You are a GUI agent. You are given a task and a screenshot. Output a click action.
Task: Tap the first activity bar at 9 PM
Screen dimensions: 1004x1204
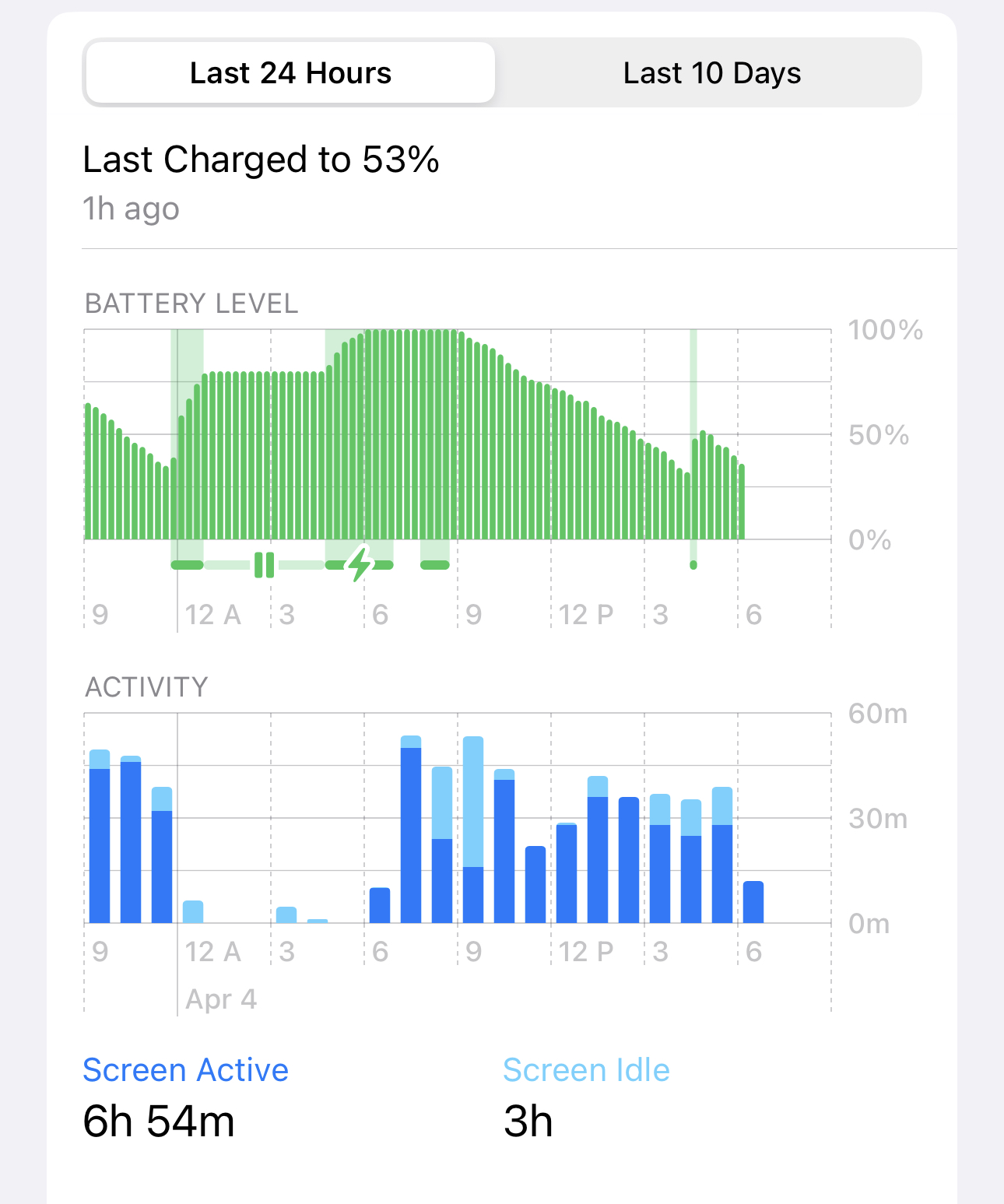pyautogui.click(x=100, y=837)
